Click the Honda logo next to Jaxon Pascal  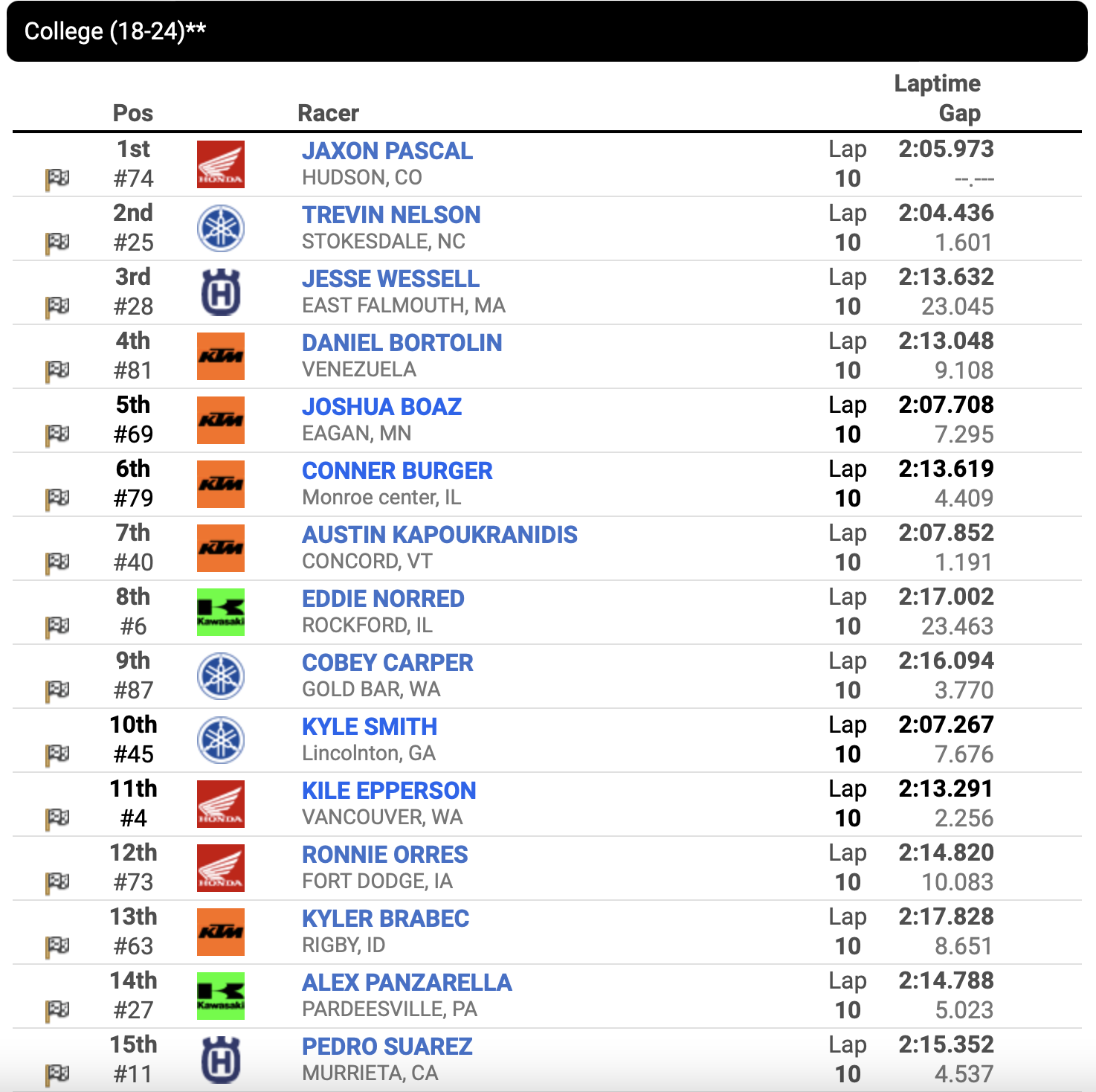220,164
